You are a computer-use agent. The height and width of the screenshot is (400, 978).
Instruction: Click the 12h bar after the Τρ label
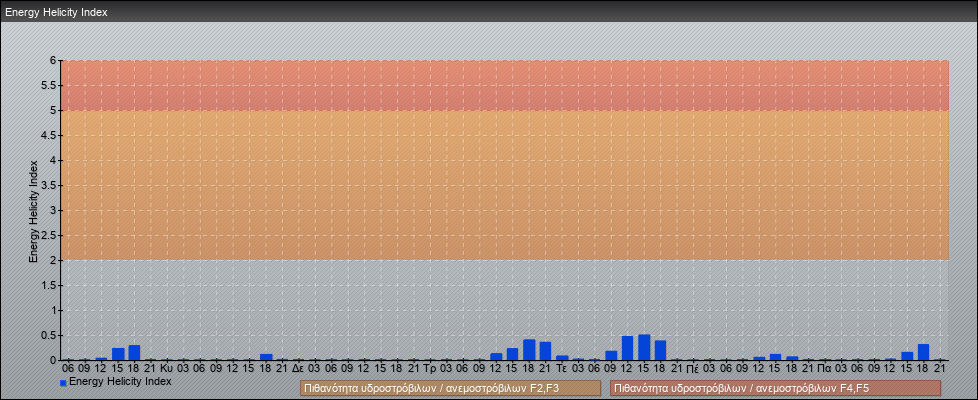click(x=496, y=356)
